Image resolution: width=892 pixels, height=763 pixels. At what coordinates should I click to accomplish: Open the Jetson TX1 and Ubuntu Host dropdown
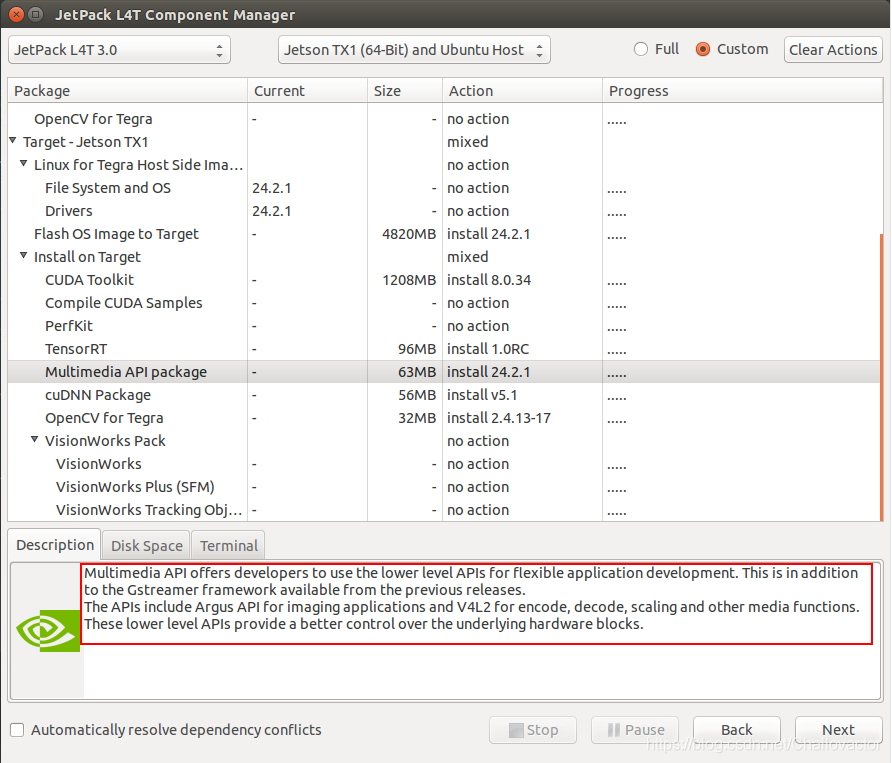[414, 50]
